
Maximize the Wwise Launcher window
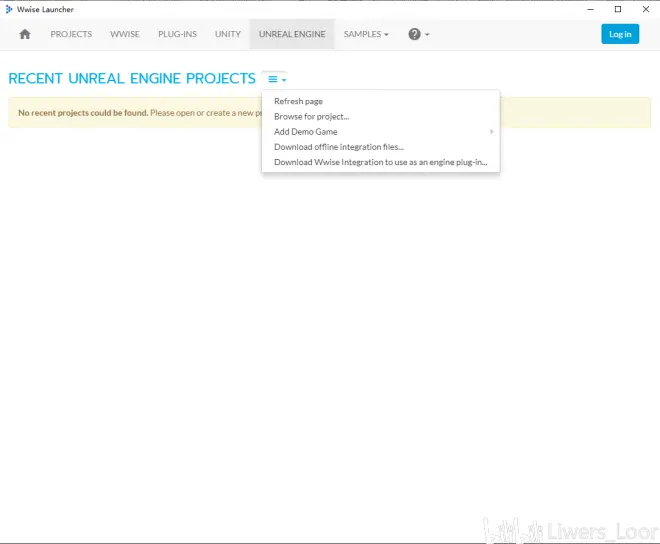[618, 9]
